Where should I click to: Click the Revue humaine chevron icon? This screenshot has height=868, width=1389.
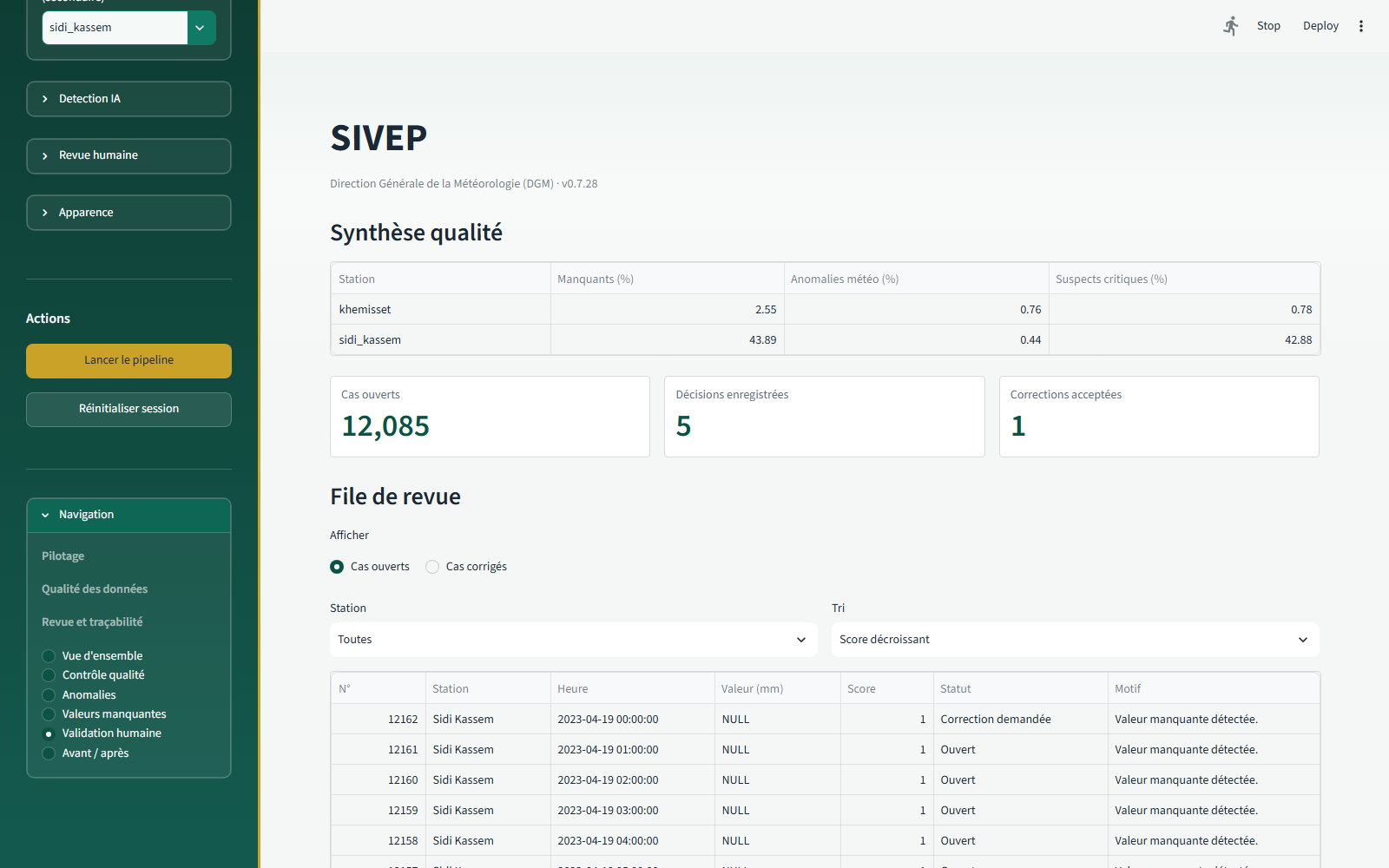coord(45,155)
